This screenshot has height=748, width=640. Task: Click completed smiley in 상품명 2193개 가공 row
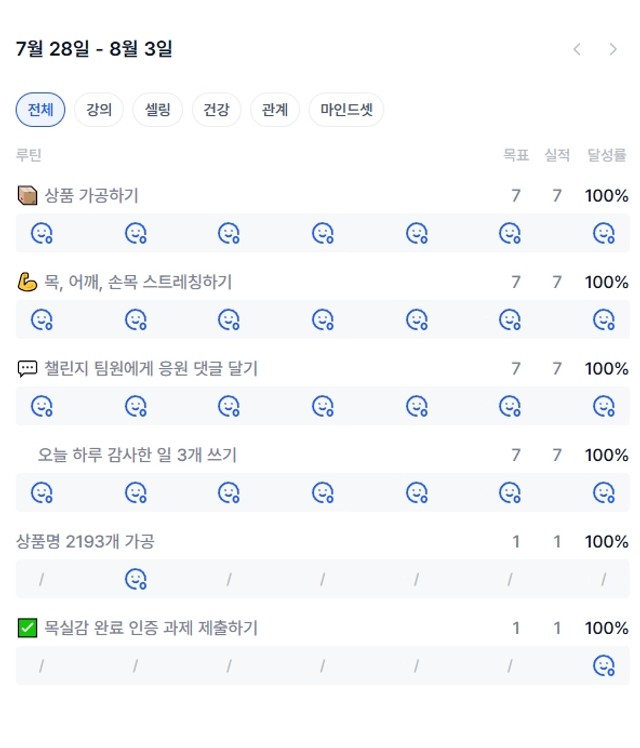click(x=136, y=579)
